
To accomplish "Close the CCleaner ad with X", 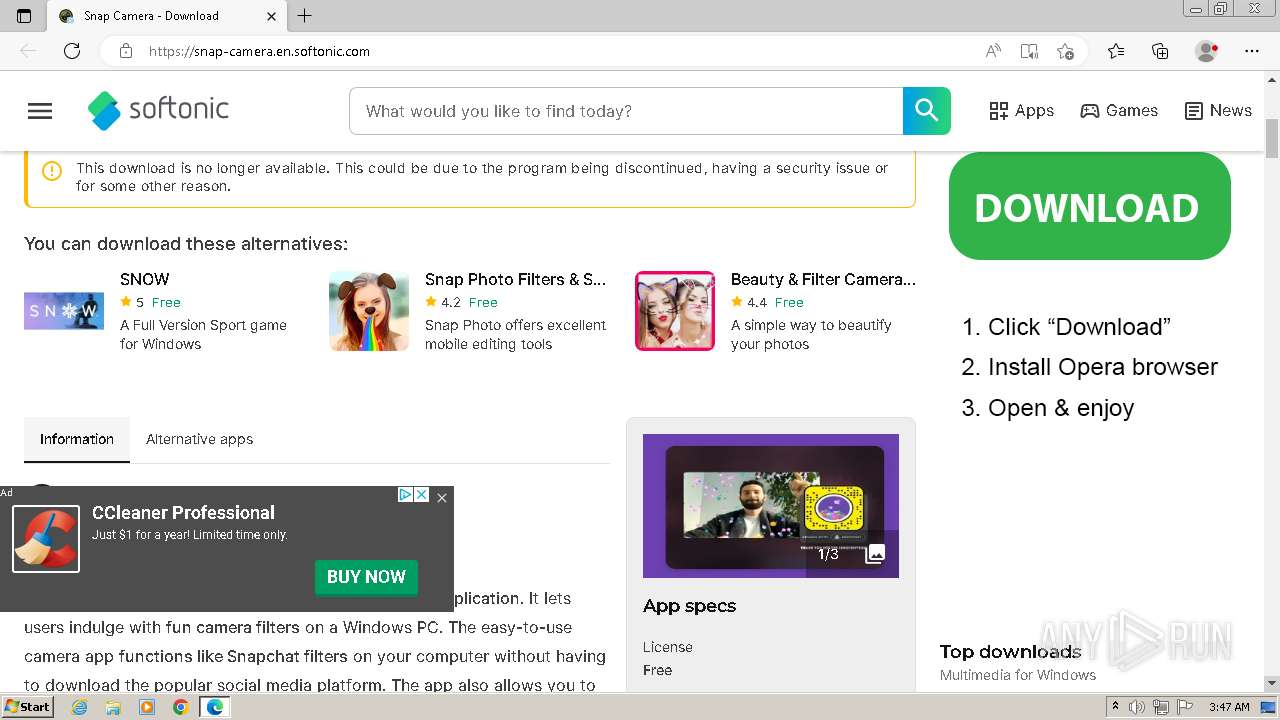I will pos(442,497).
